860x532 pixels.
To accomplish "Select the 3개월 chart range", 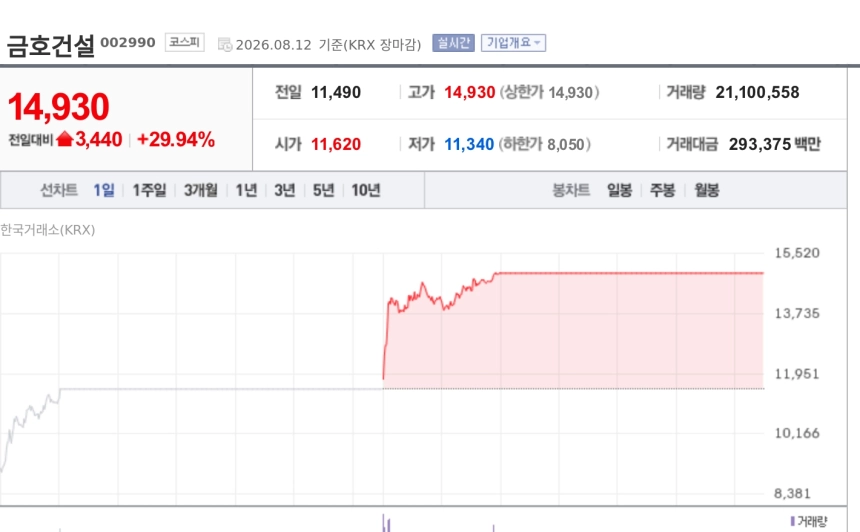I will [201, 190].
